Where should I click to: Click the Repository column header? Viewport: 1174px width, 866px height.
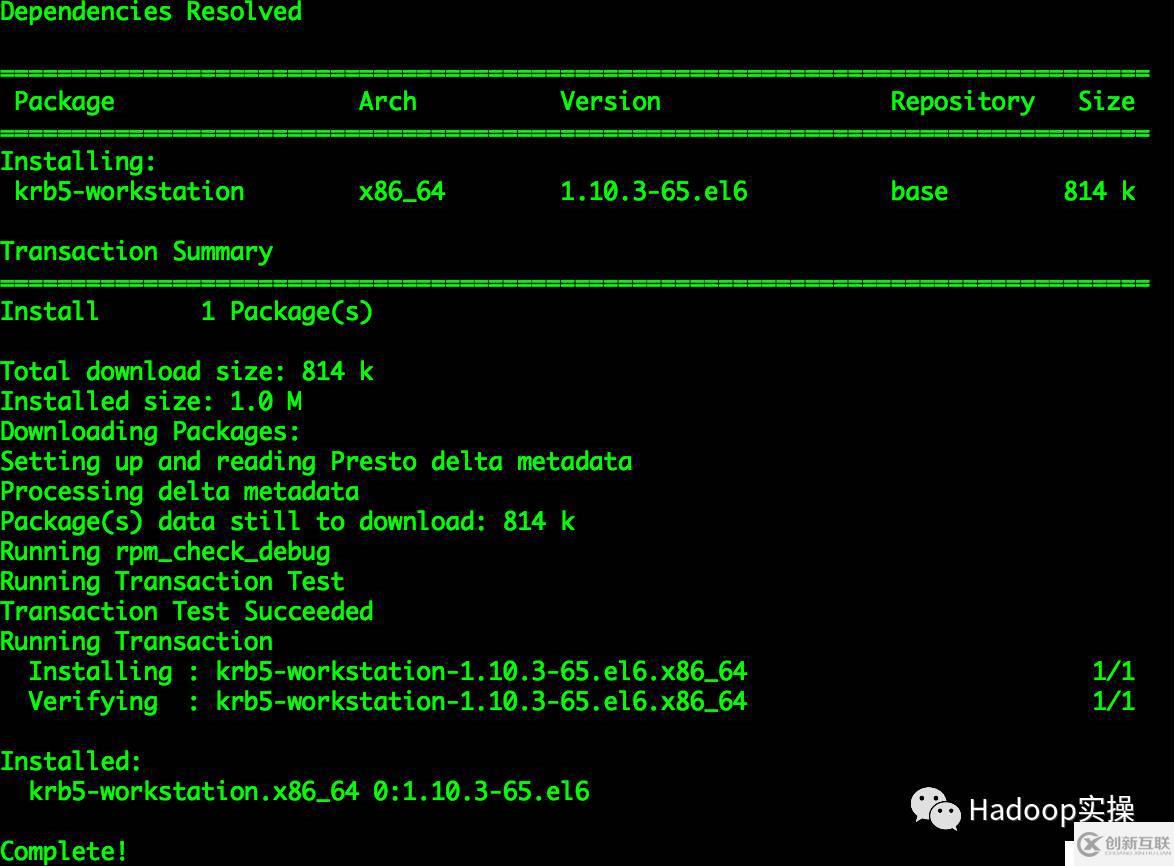[x=961, y=101]
